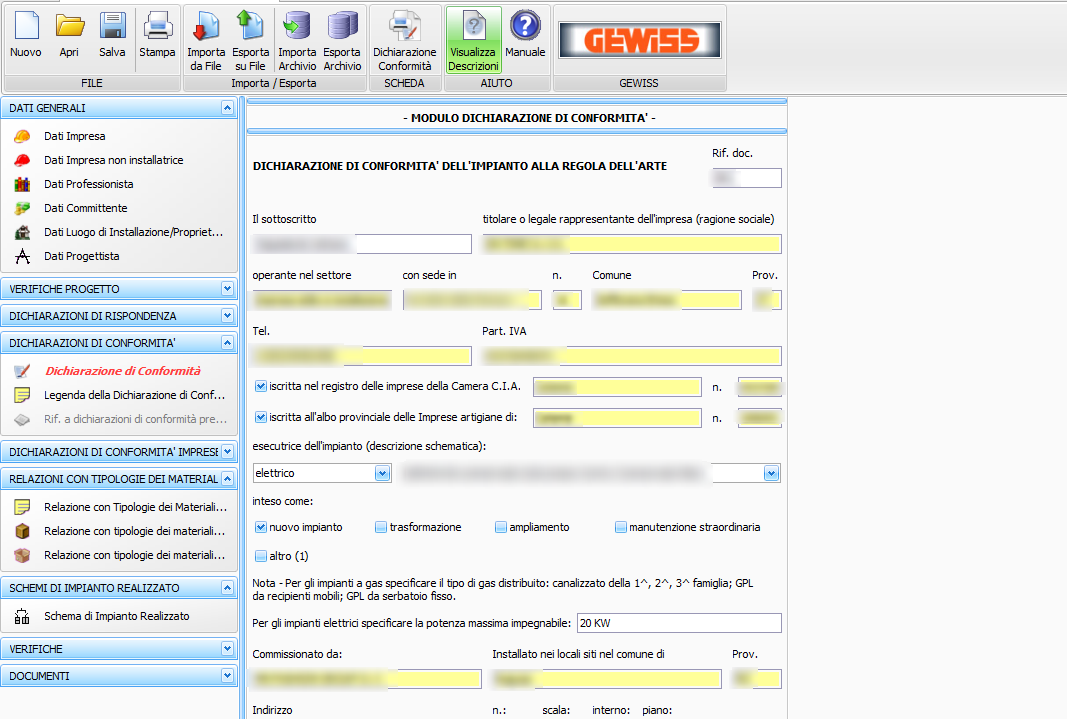Click the Camera C.I.A. registry field
Viewport: 1067px width, 719px height.
(x=617, y=387)
